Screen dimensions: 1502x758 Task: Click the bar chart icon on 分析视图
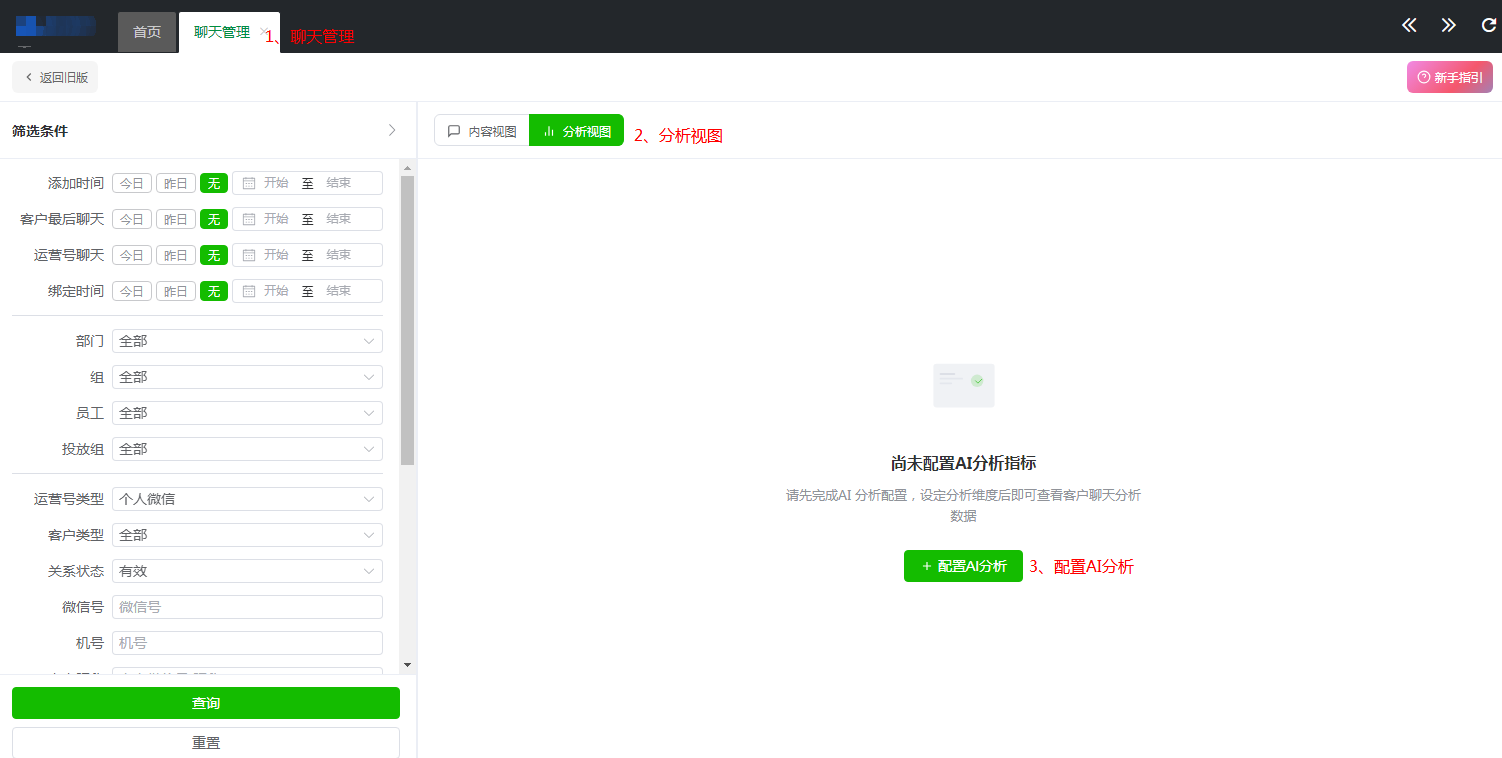(x=548, y=129)
